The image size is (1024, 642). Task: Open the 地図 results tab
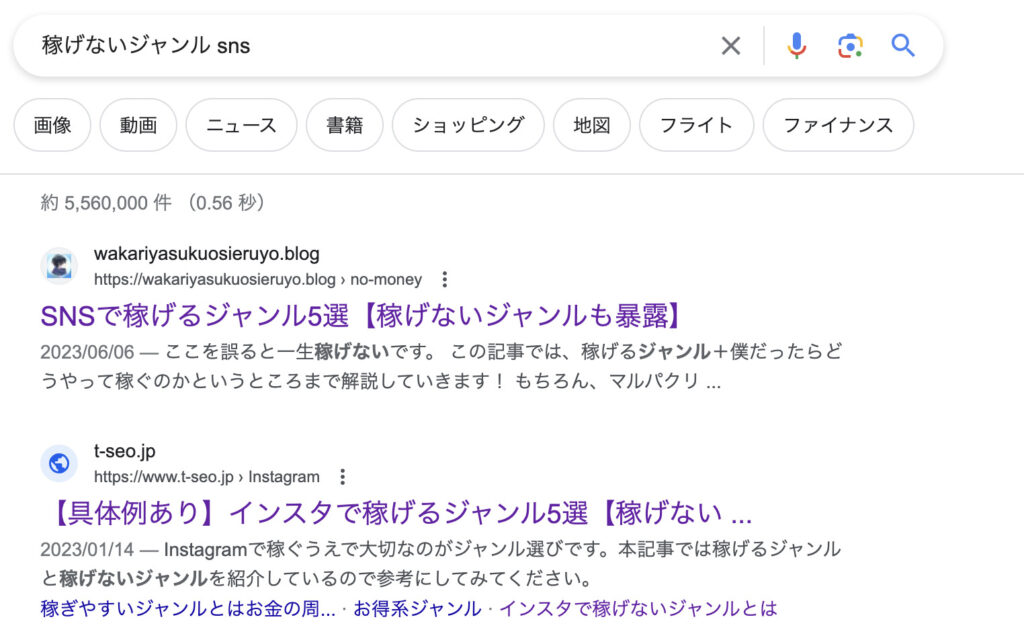(x=592, y=125)
